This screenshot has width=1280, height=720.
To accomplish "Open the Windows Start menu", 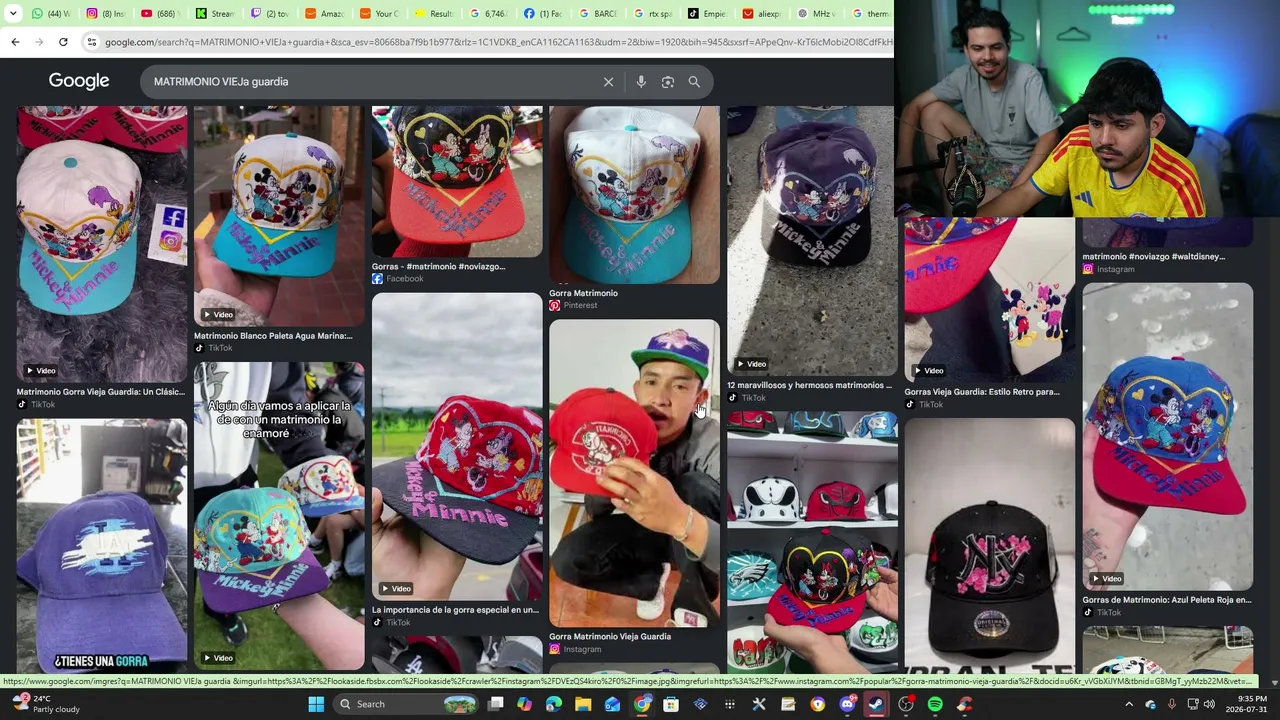I will point(316,704).
